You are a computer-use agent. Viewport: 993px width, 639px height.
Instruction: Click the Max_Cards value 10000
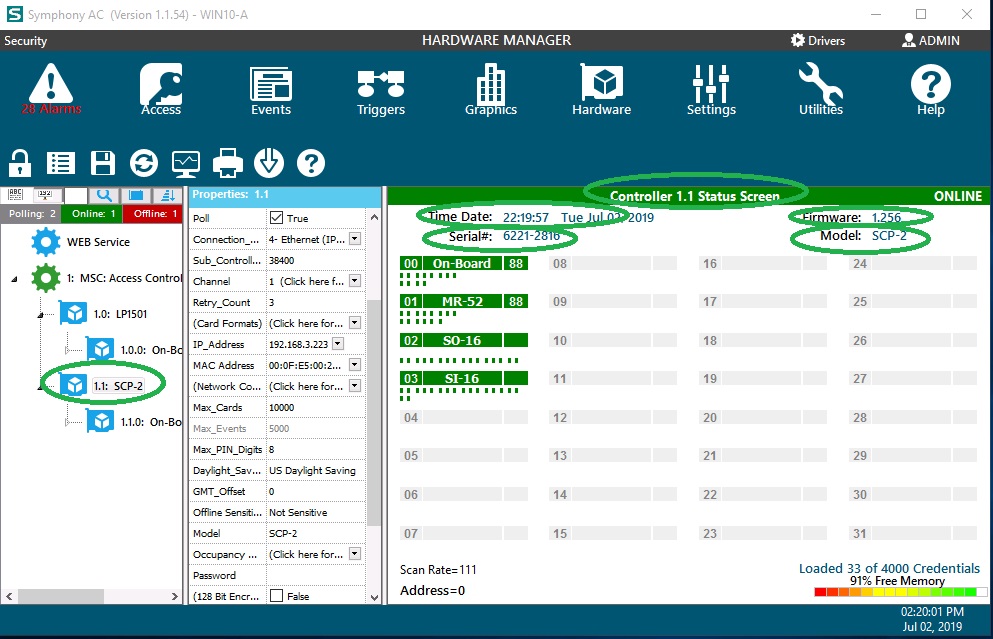coord(315,407)
